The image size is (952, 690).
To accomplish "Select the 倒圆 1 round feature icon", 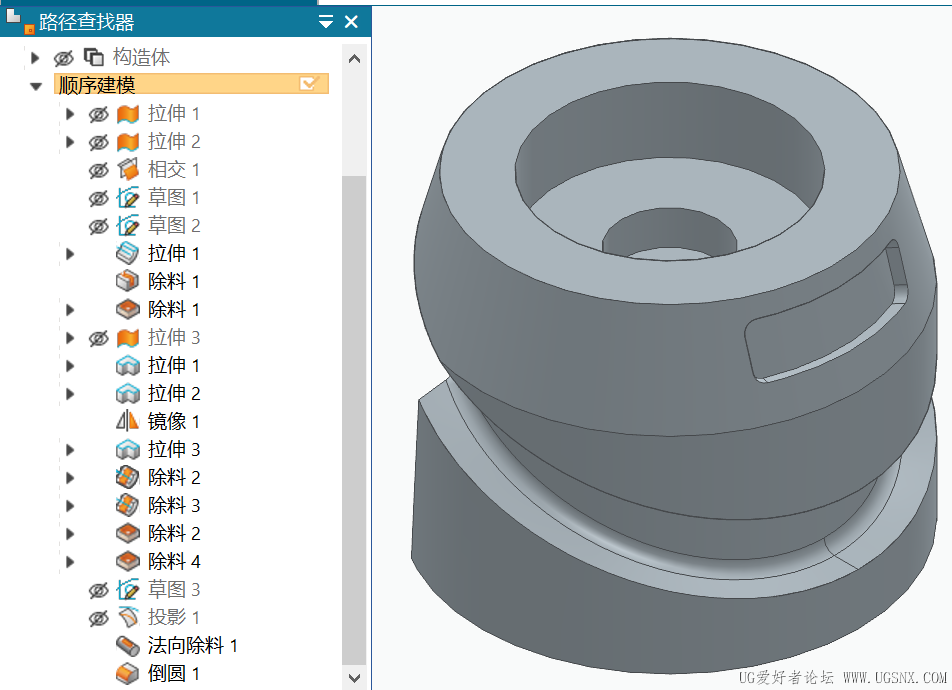I will pyautogui.click(x=128, y=673).
